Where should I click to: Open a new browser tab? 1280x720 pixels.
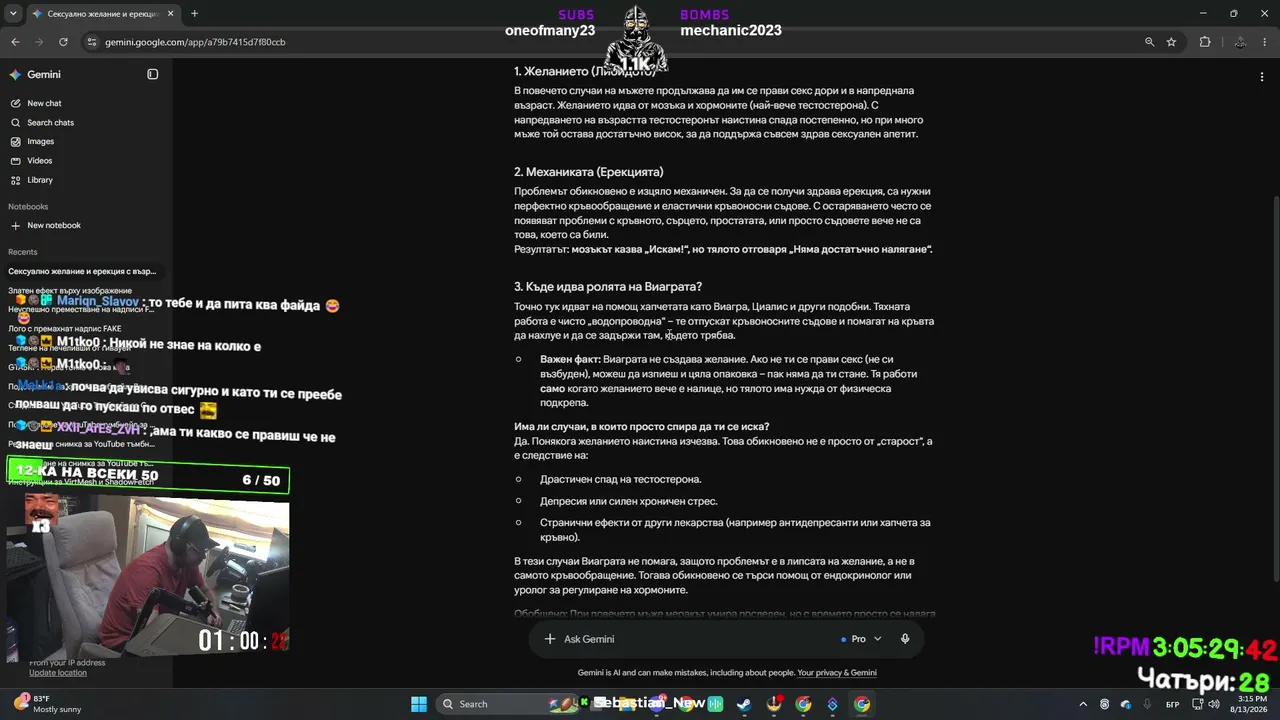[194, 14]
